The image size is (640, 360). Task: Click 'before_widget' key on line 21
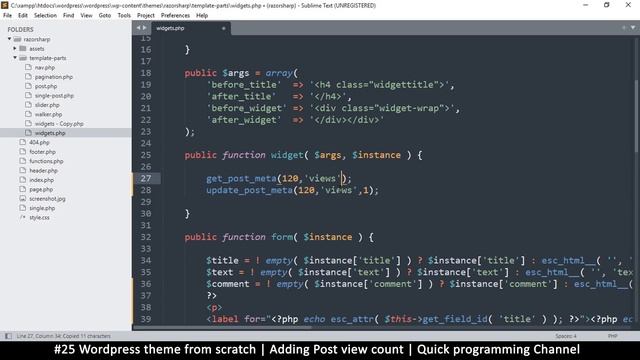pos(247,109)
